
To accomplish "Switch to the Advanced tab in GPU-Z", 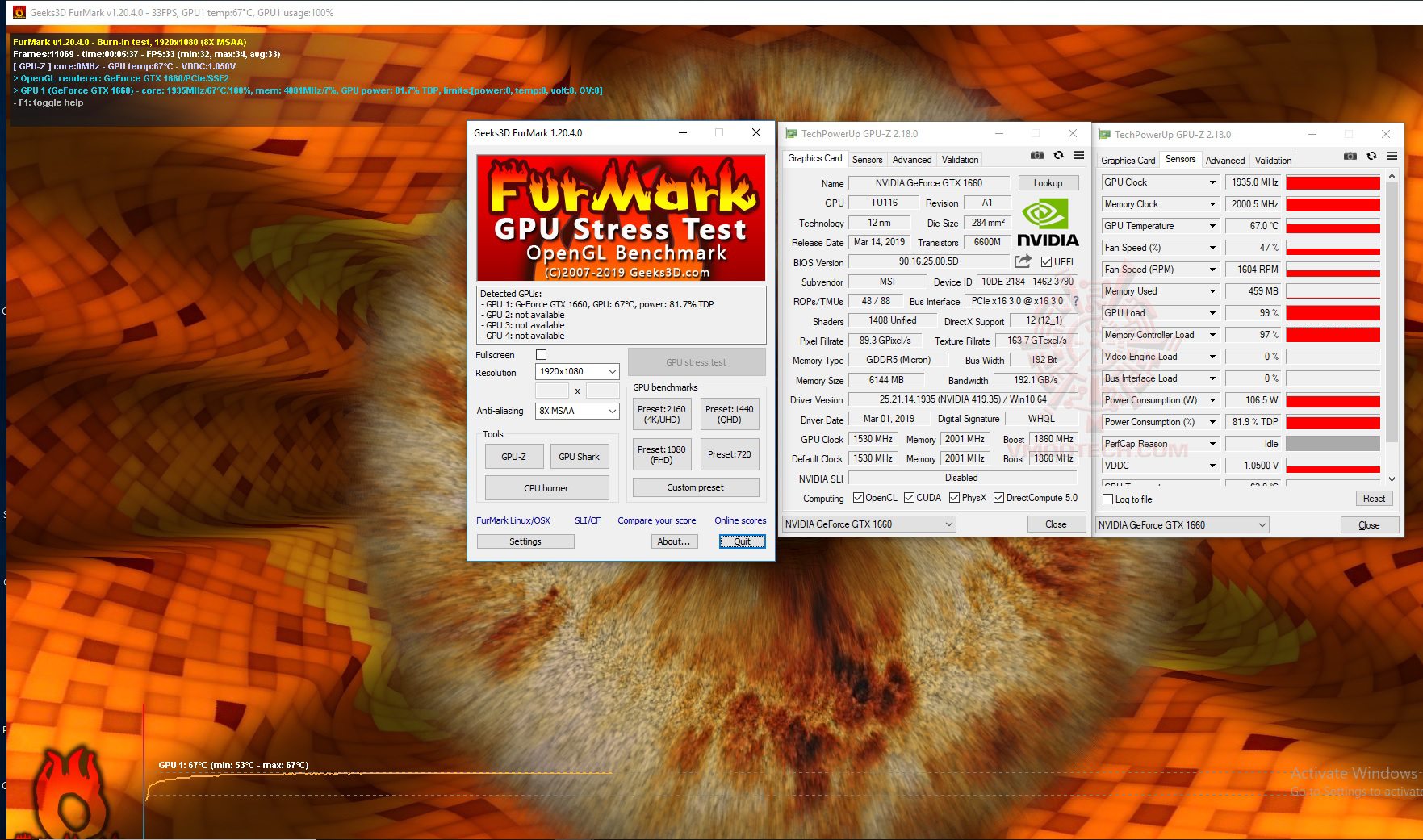I will (911, 159).
